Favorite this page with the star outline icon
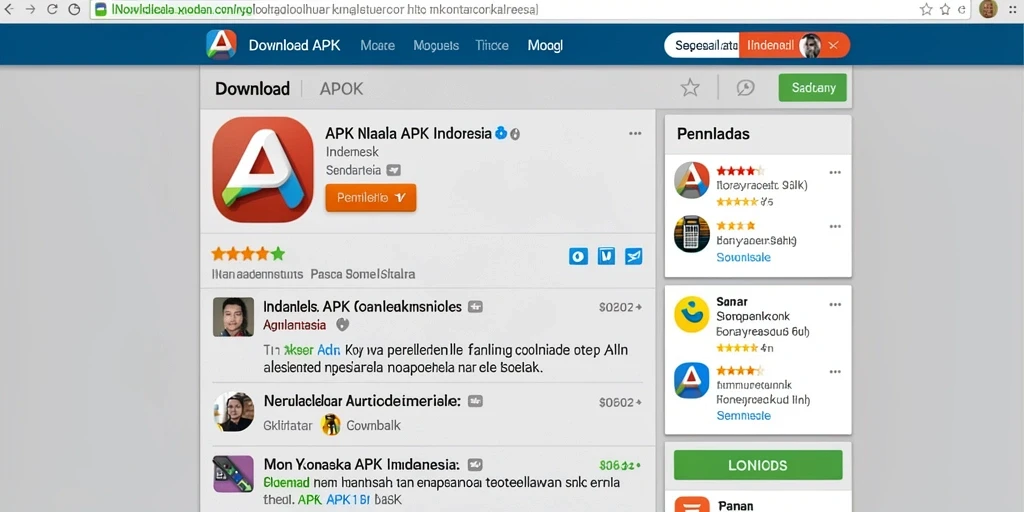The image size is (1024, 512). (690, 88)
